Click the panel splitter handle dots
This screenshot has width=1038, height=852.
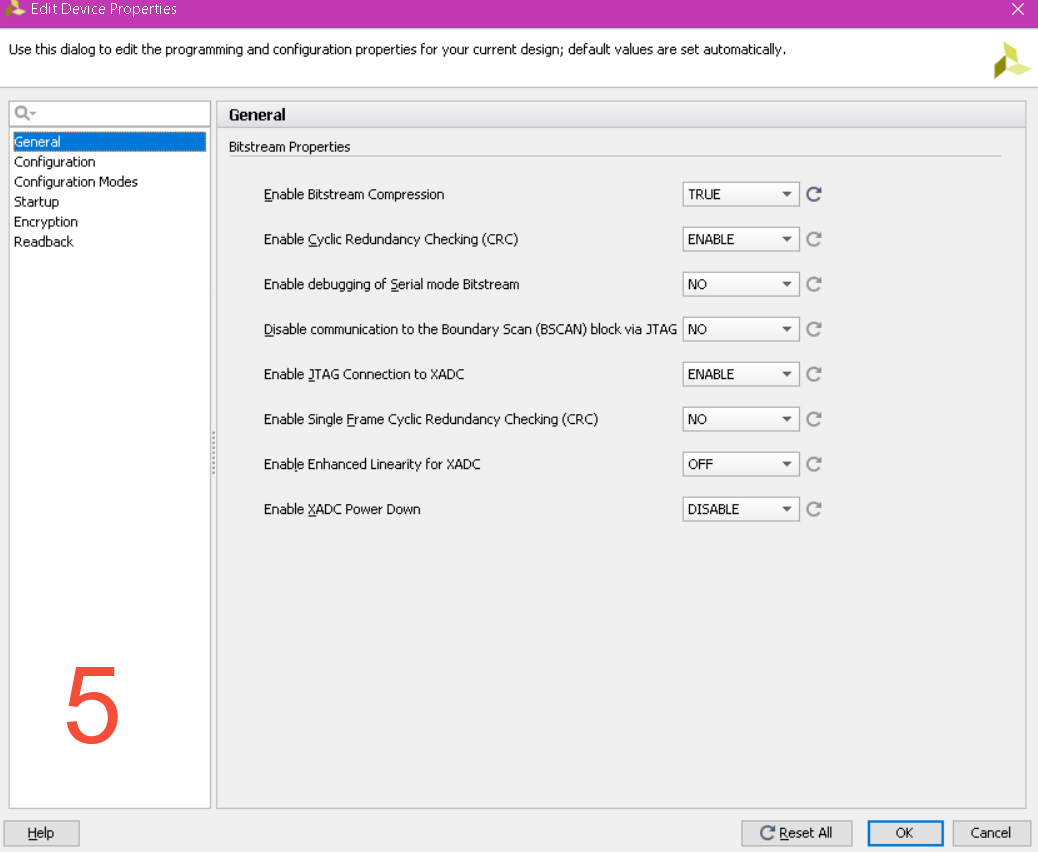[x=213, y=453]
